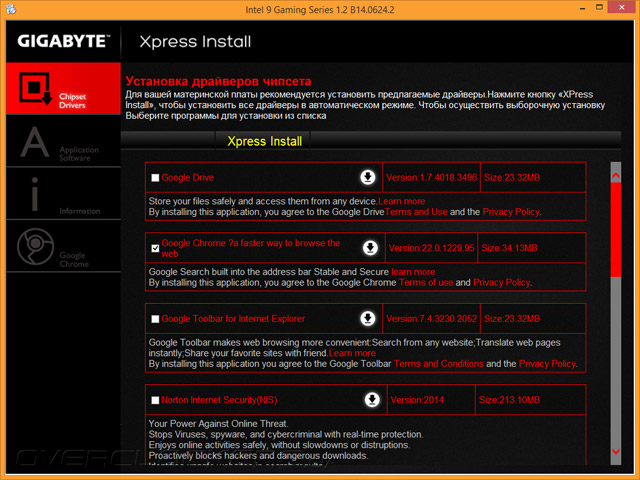Click the Google Drive title text
The image size is (640, 480).
pos(187,178)
